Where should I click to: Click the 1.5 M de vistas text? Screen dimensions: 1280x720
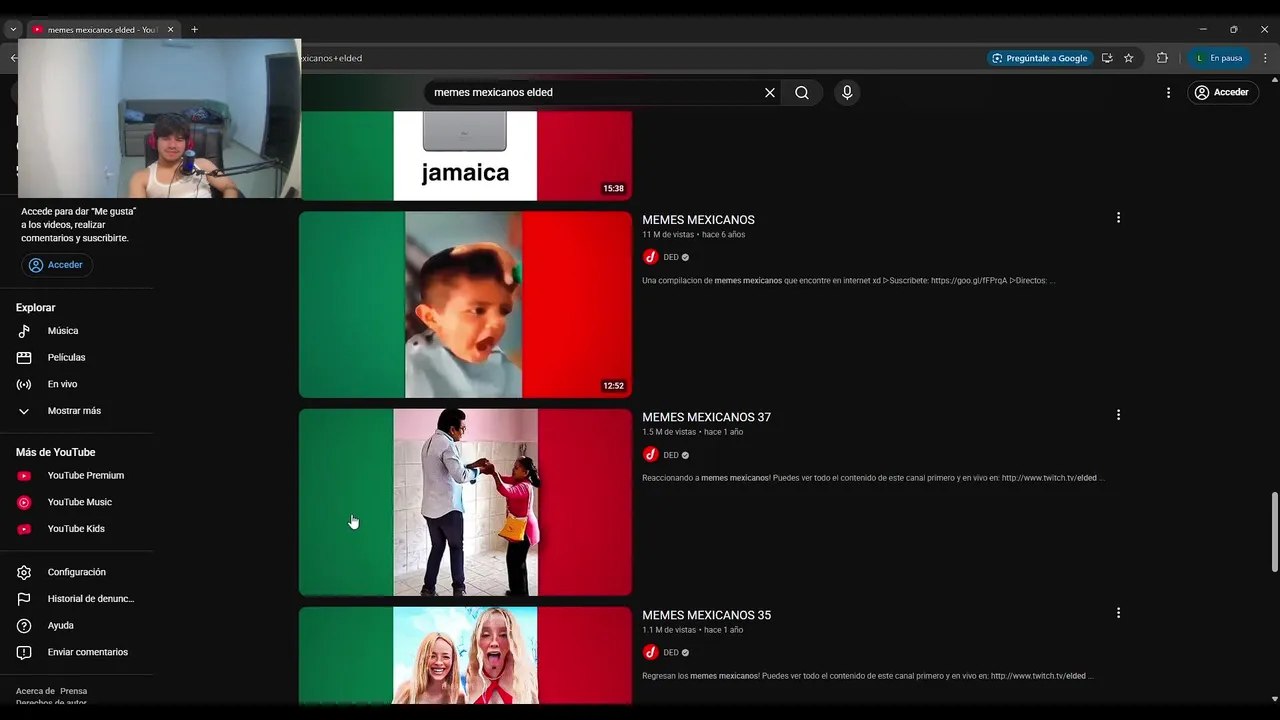click(669, 432)
